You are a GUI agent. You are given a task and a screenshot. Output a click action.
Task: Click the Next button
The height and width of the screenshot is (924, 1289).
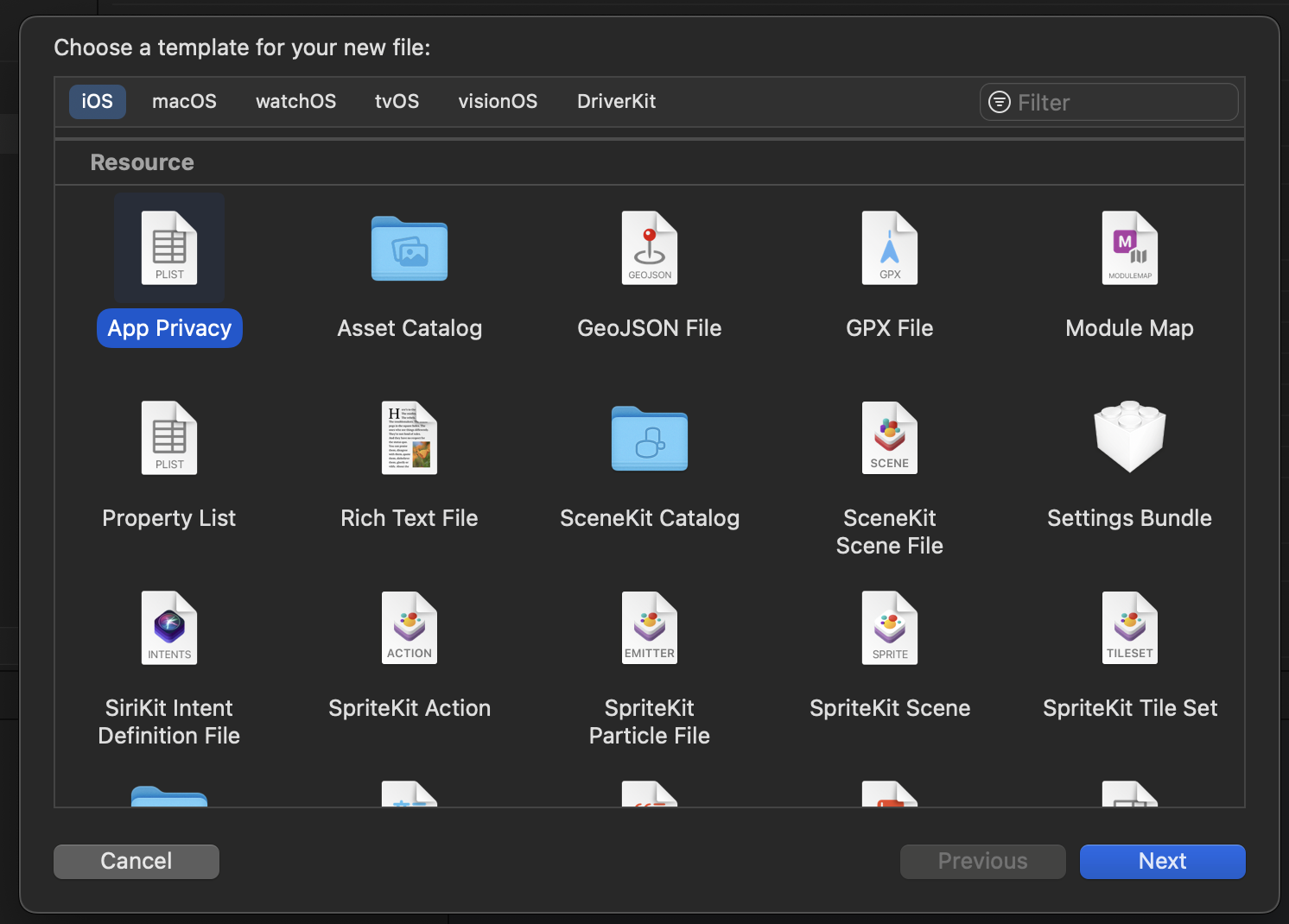(x=1163, y=862)
